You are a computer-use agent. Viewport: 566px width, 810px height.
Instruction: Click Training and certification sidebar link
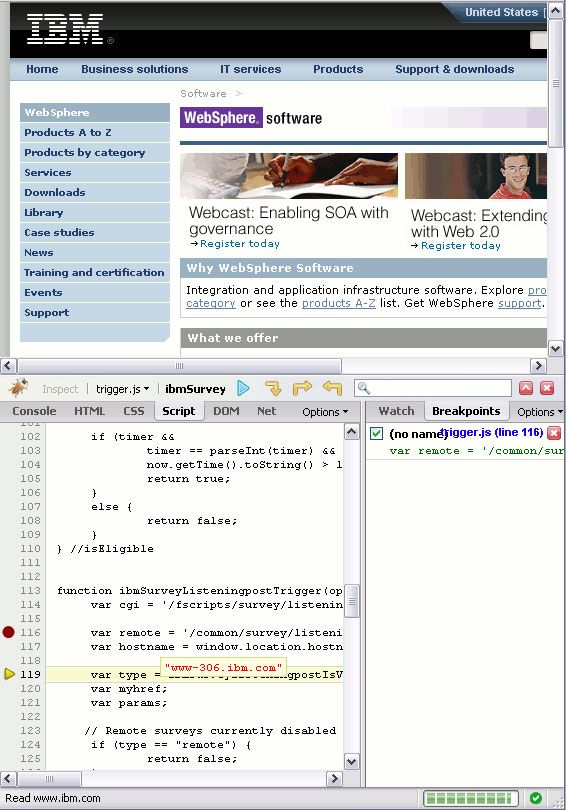point(95,273)
